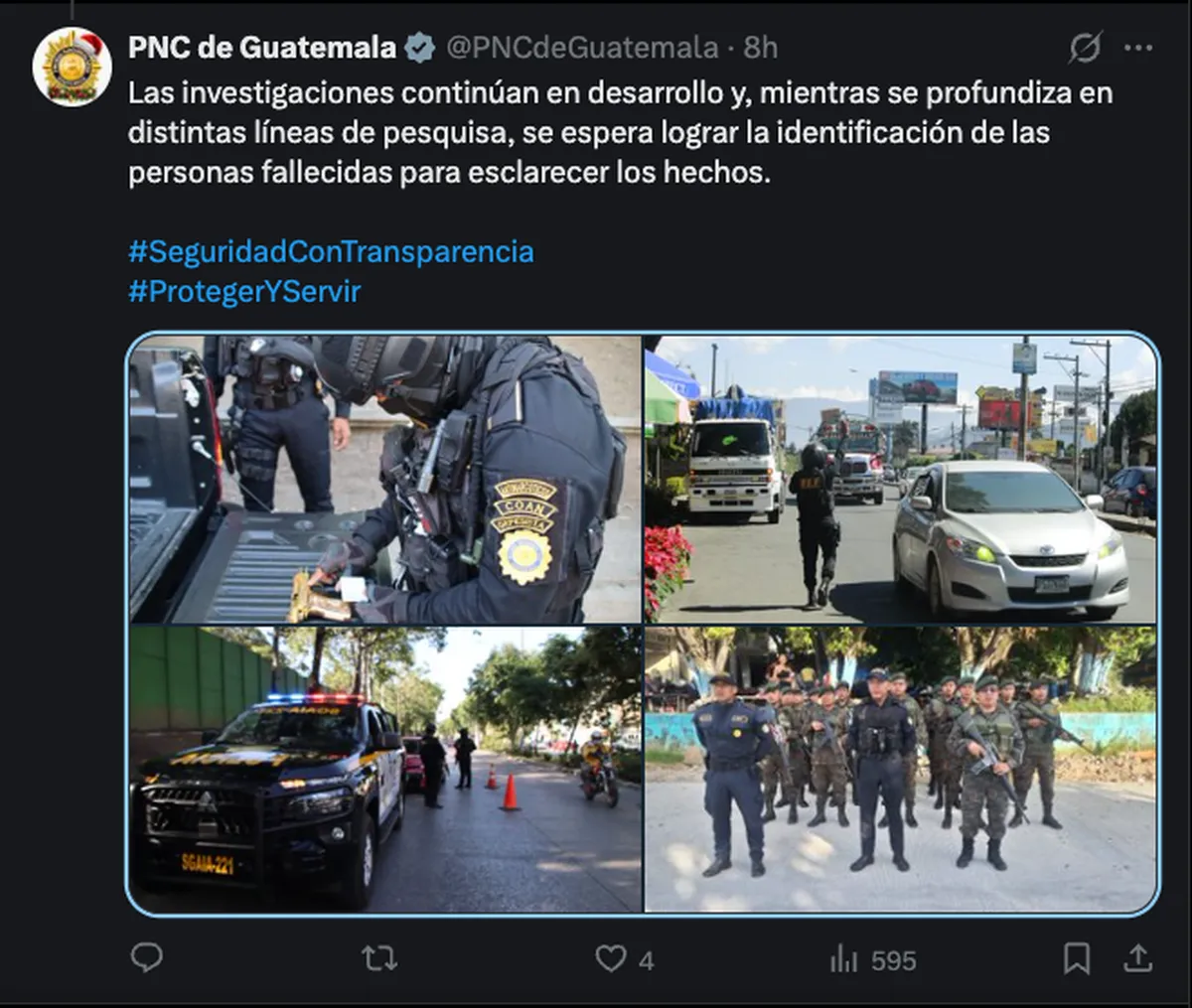This screenshot has height=1008, width=1192.
Task: Bookmark this post
Action: 1077,958
